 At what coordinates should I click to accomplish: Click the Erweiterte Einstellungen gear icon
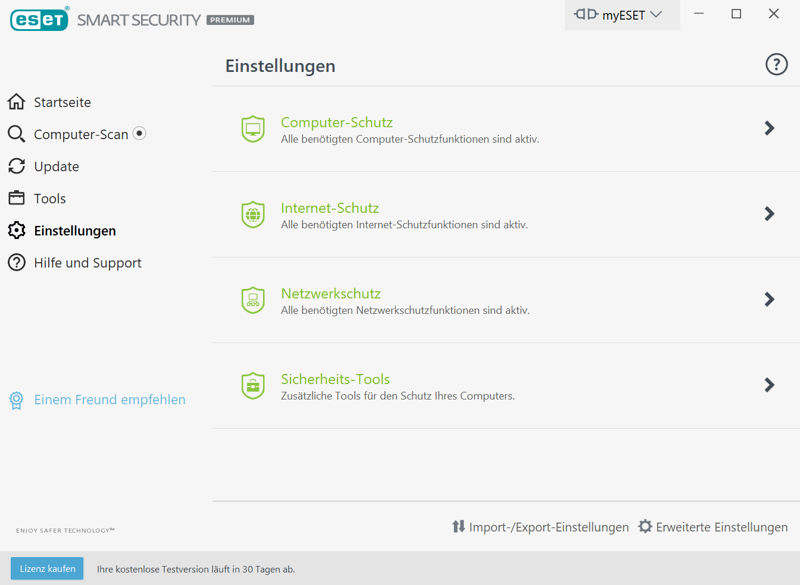(645, 527)
